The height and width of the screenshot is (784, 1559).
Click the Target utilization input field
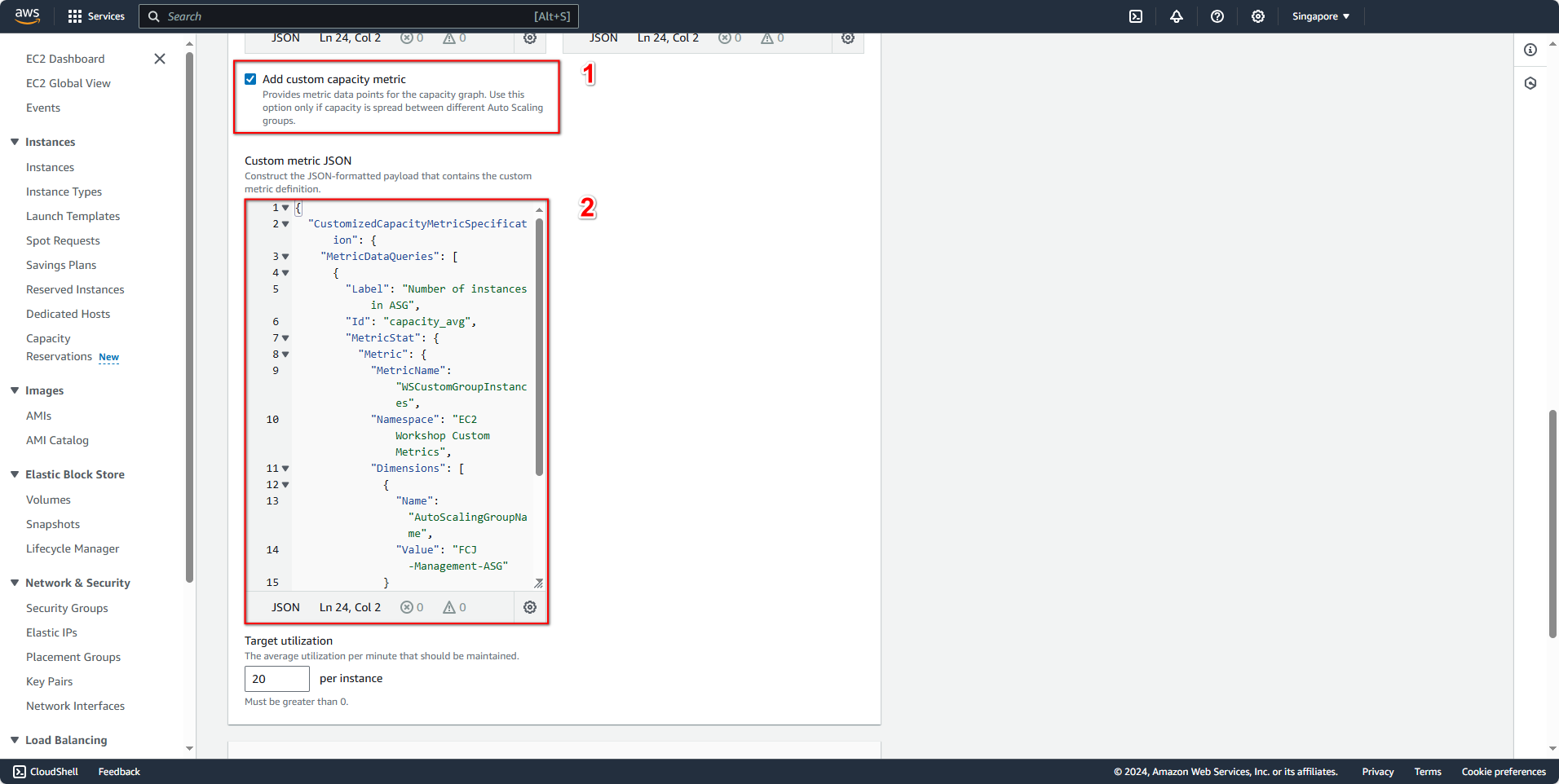click(x=276, y=679)
